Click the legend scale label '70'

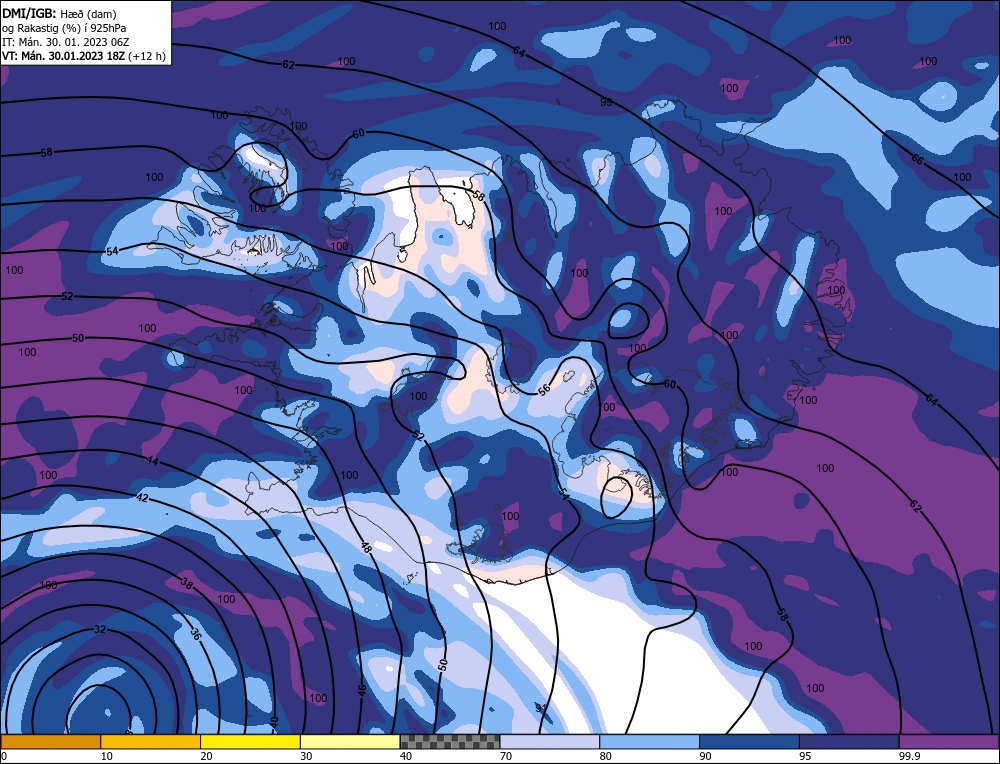tap(506, 756)
